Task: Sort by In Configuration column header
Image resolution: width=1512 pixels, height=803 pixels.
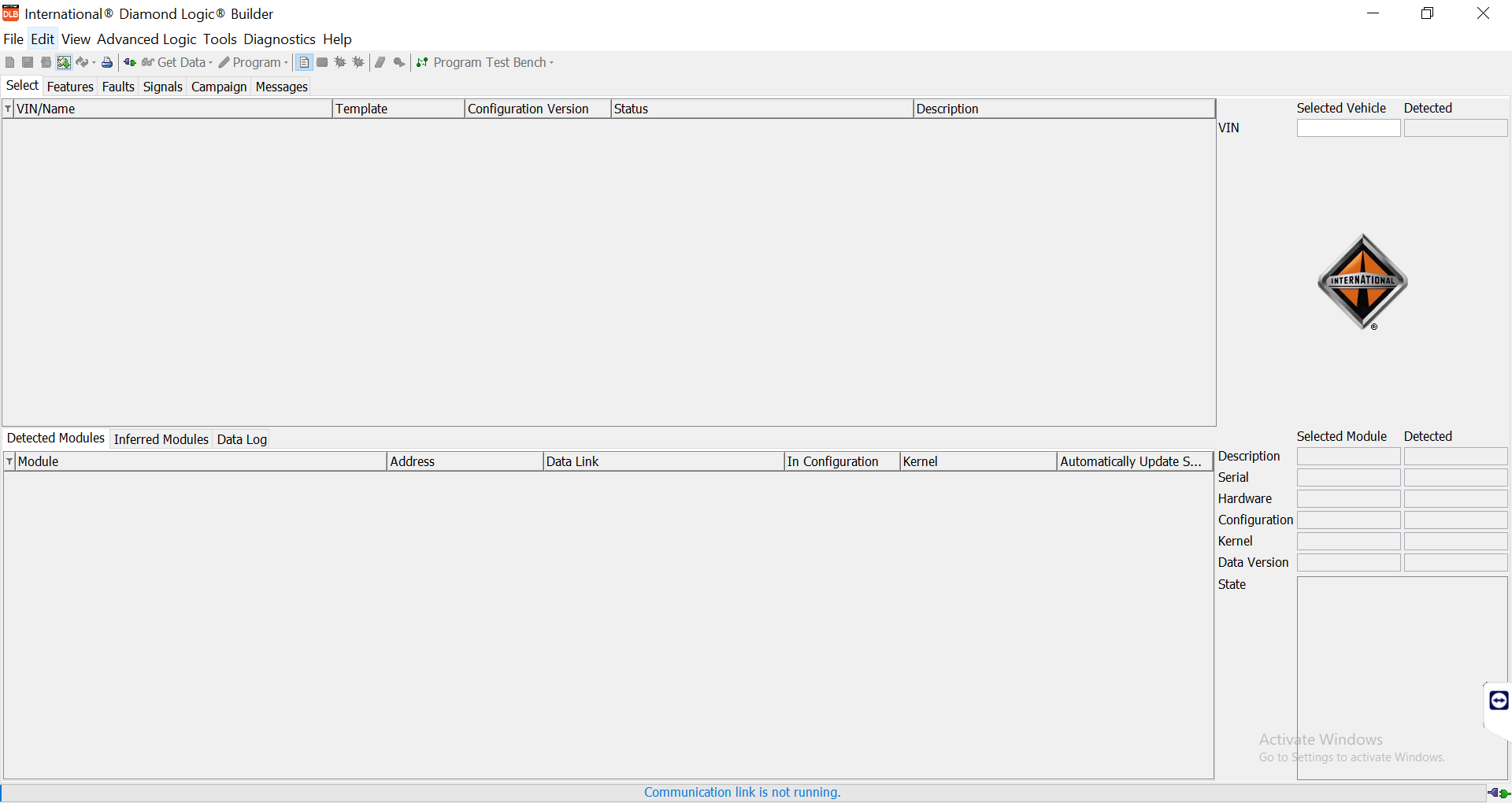Action: 842,461
